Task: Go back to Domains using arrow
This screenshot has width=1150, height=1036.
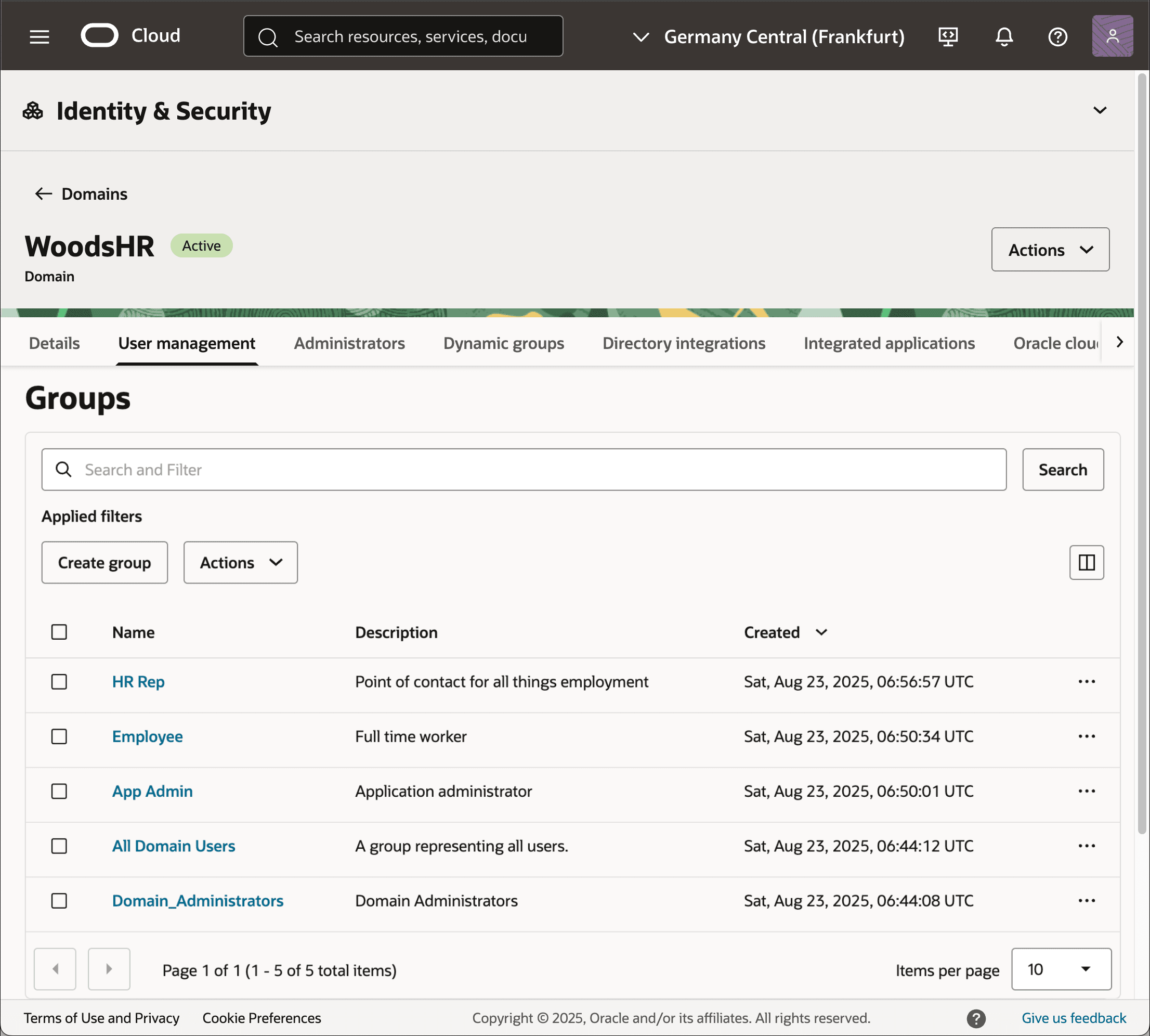Action: click(x=43, y=194)
